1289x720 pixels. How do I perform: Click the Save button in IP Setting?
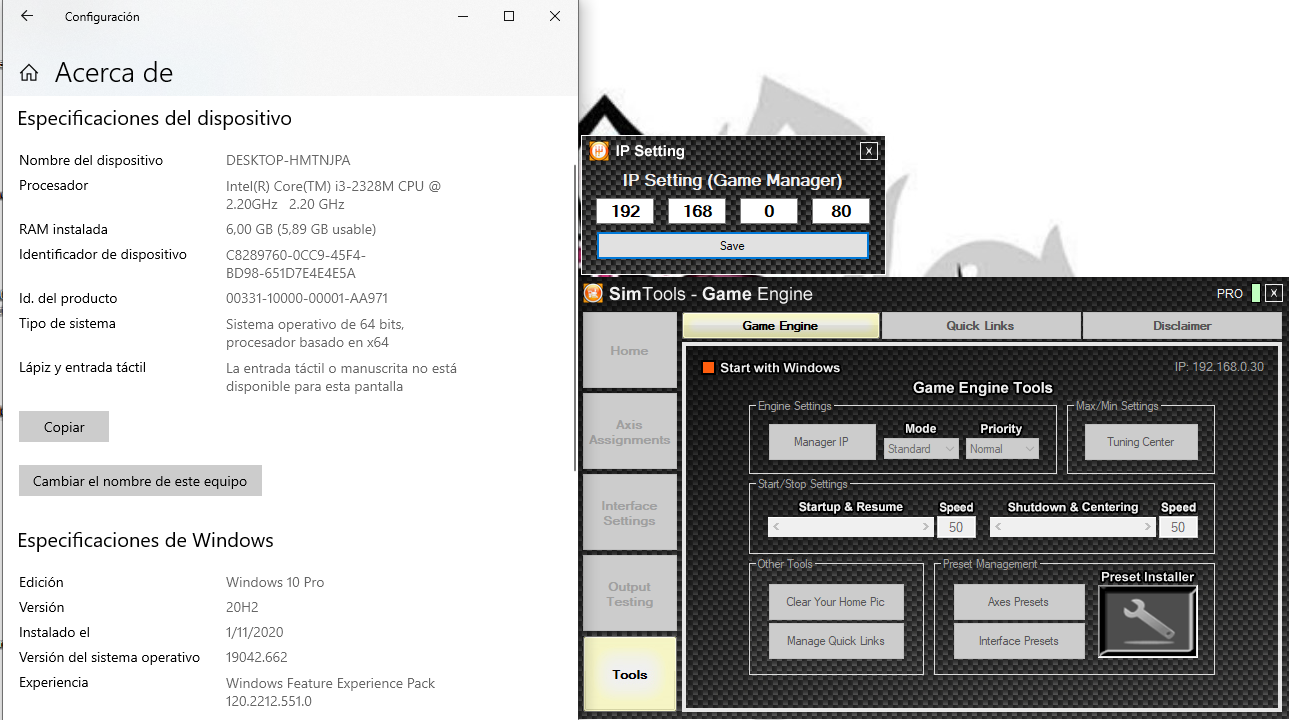tap(733, 245)
